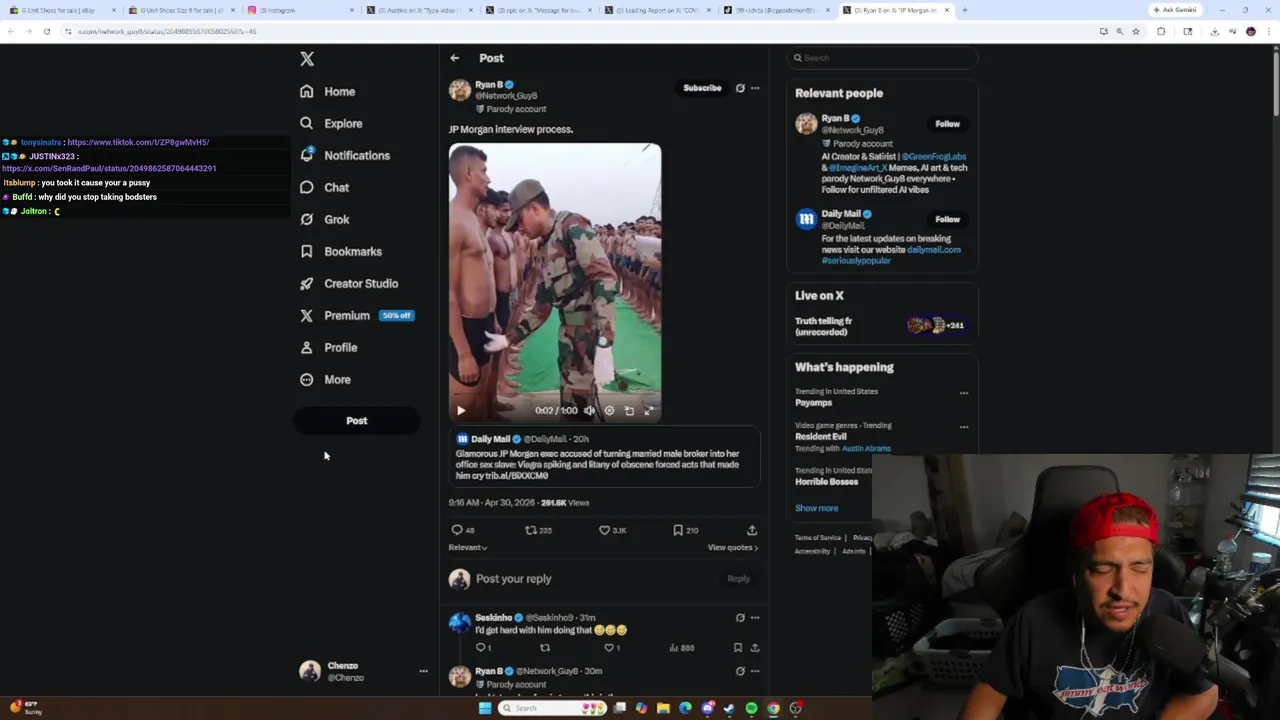The height and width of the screenshot is (720, 1280).
Task: Click the taskbar Search box
Action: [553, 708]
